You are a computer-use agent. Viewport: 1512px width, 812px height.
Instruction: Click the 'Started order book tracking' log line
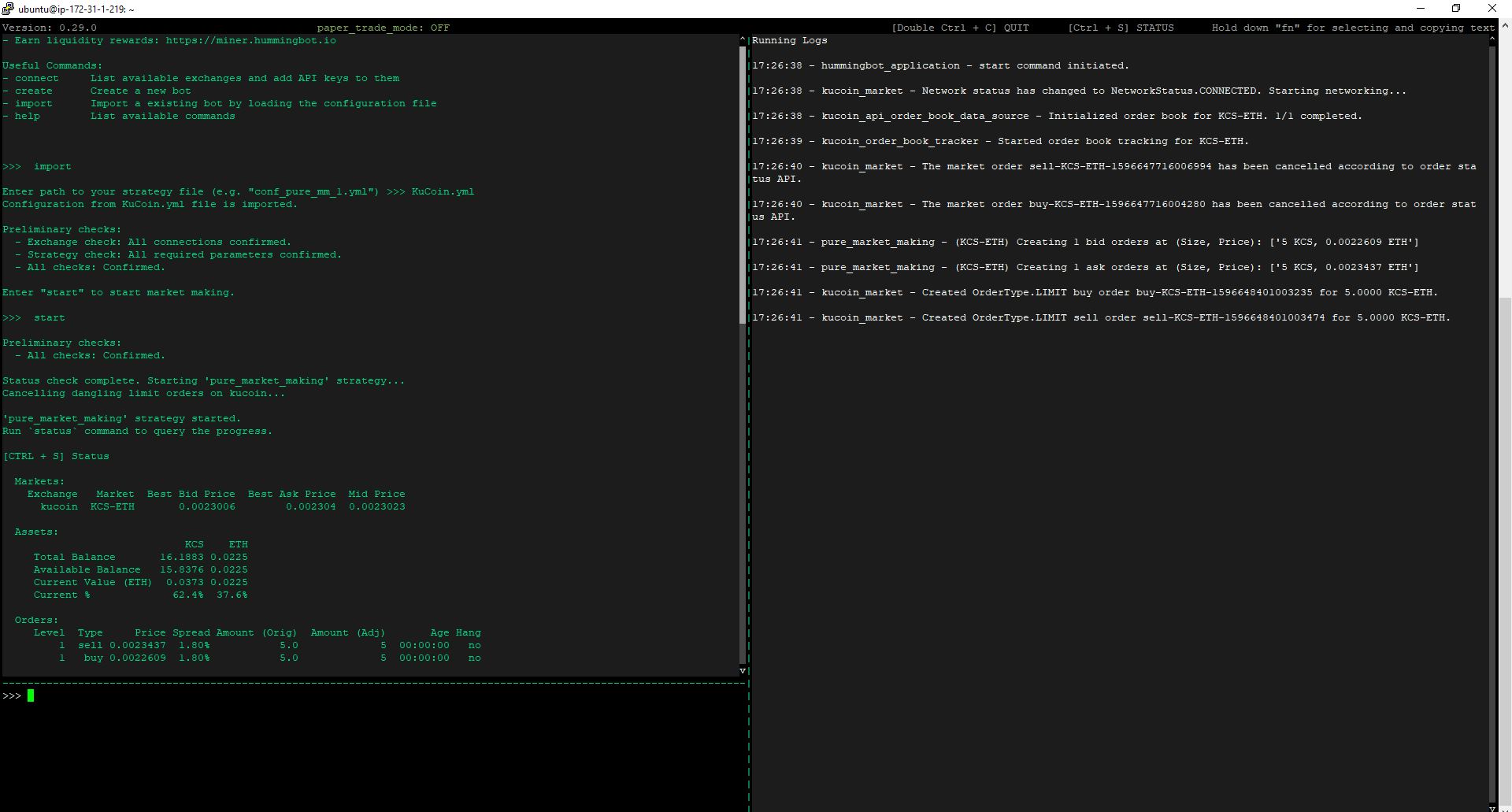pos(1000,141)
